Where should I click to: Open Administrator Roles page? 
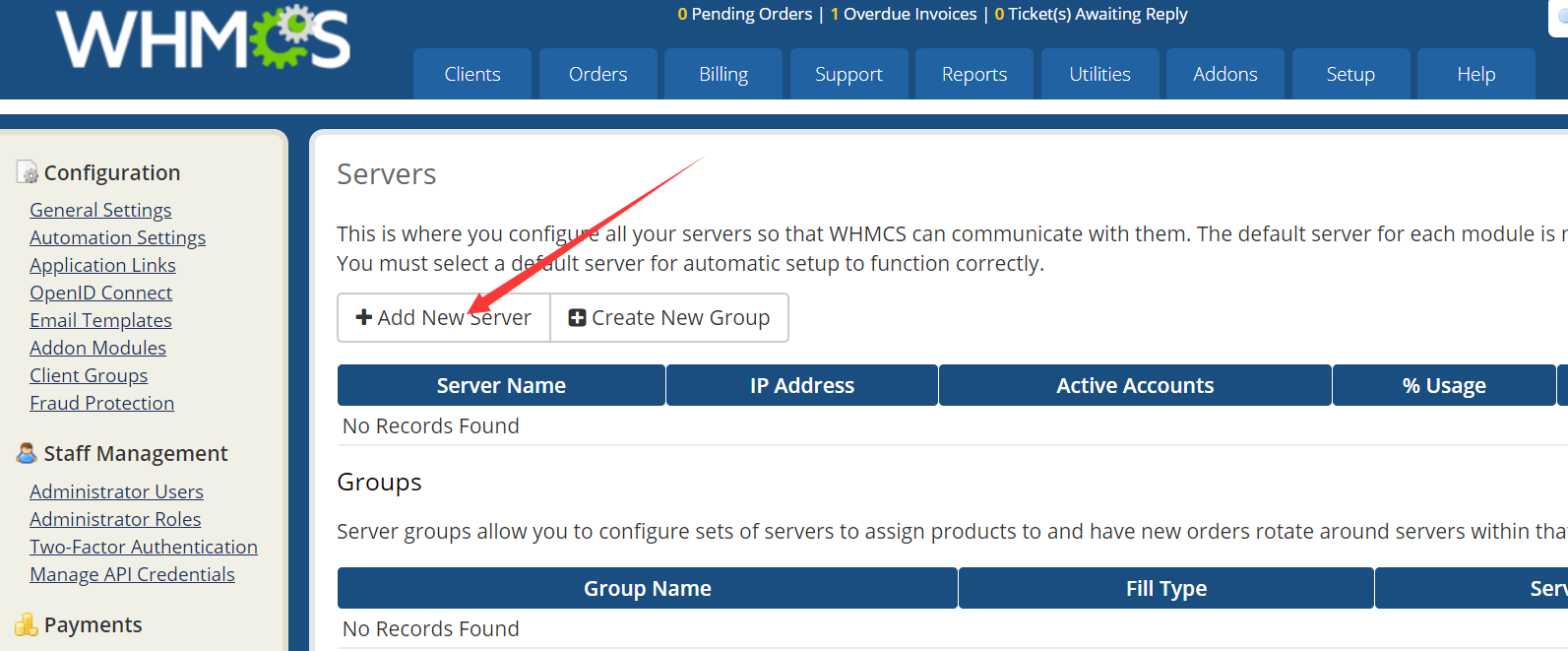[x=115, y=519]
